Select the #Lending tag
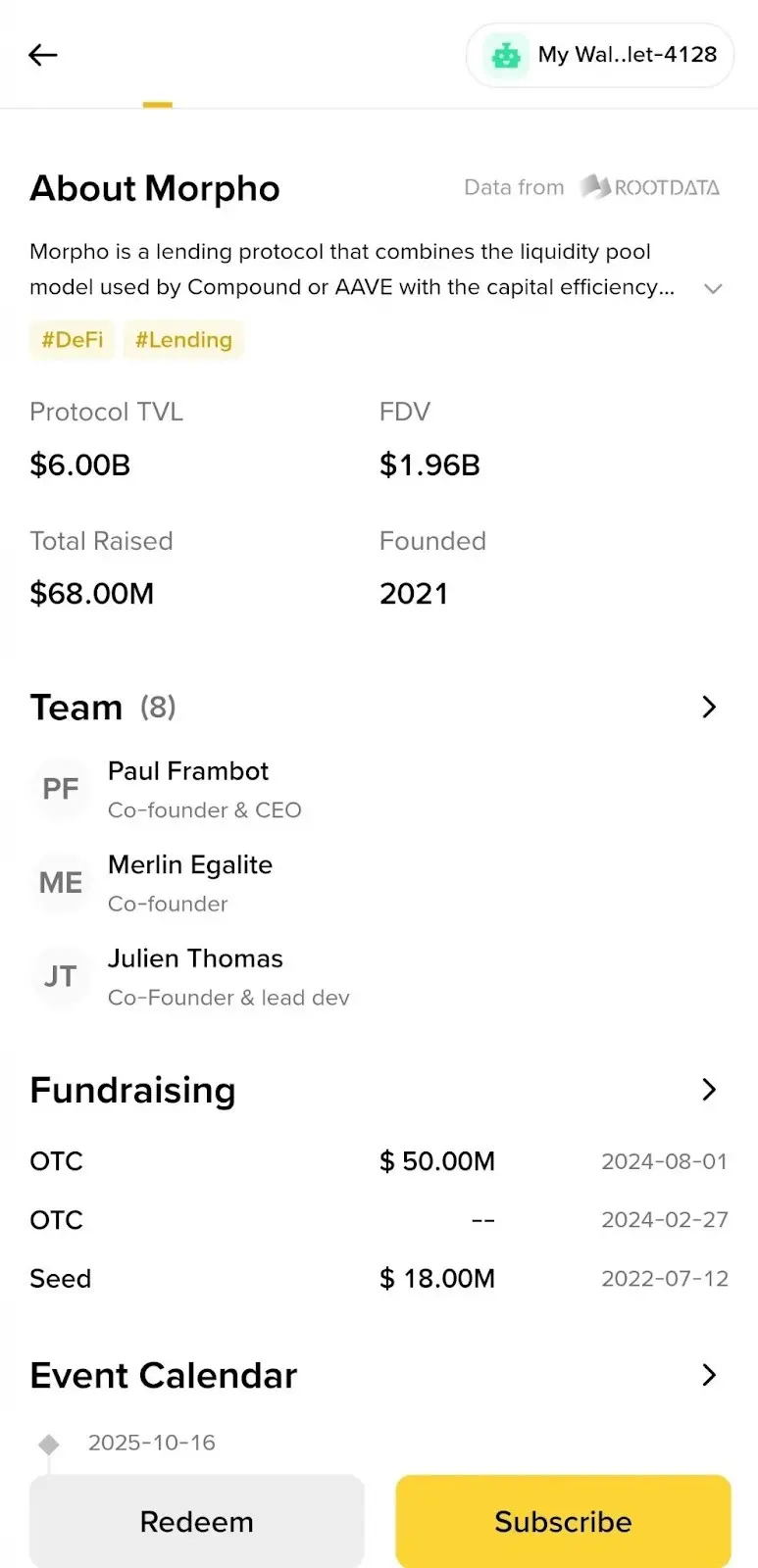758x1568 pixels. (x=183, y=340)
